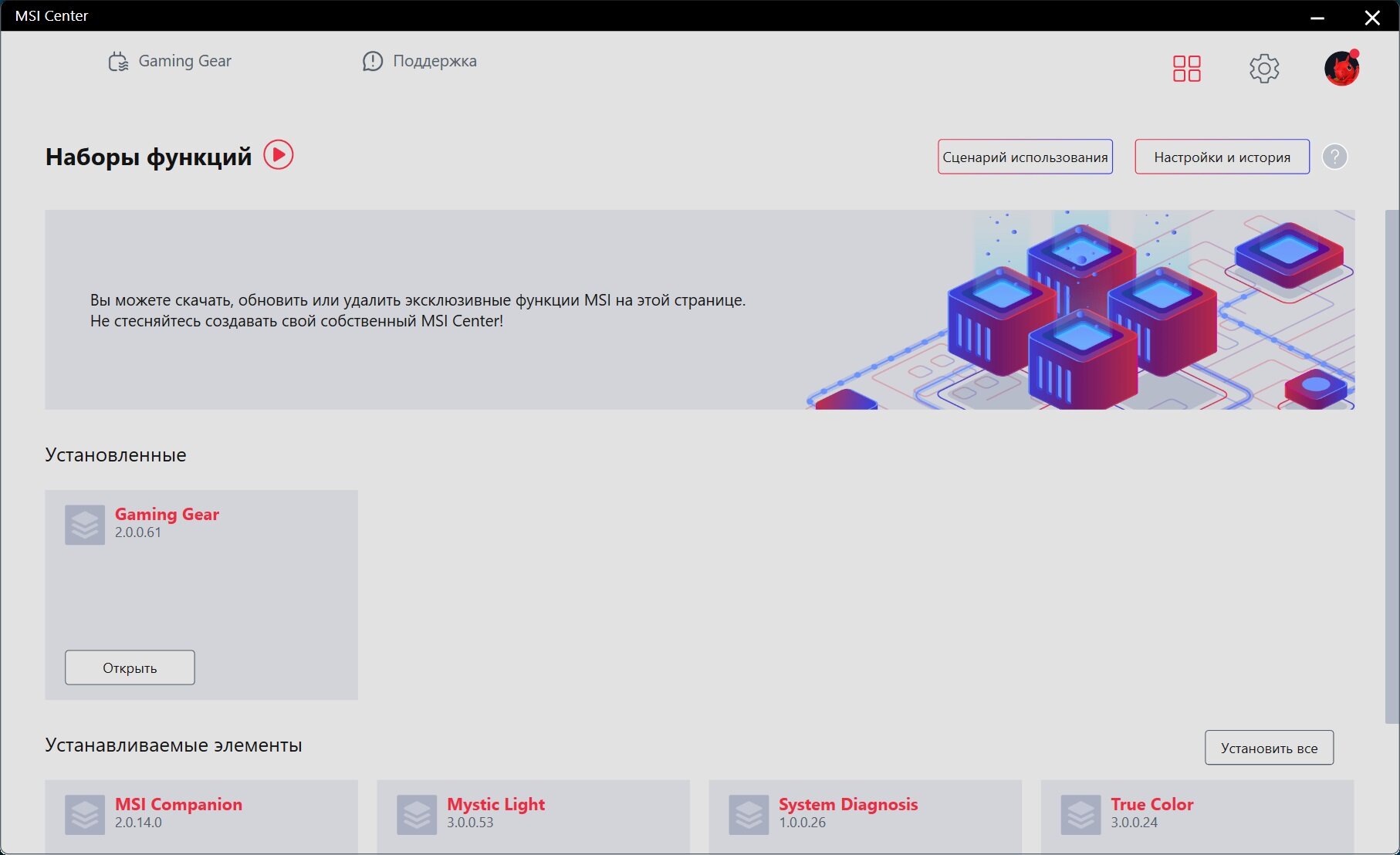
Task: Close the MSI Center window
Action: click(x=1372, y=17)
